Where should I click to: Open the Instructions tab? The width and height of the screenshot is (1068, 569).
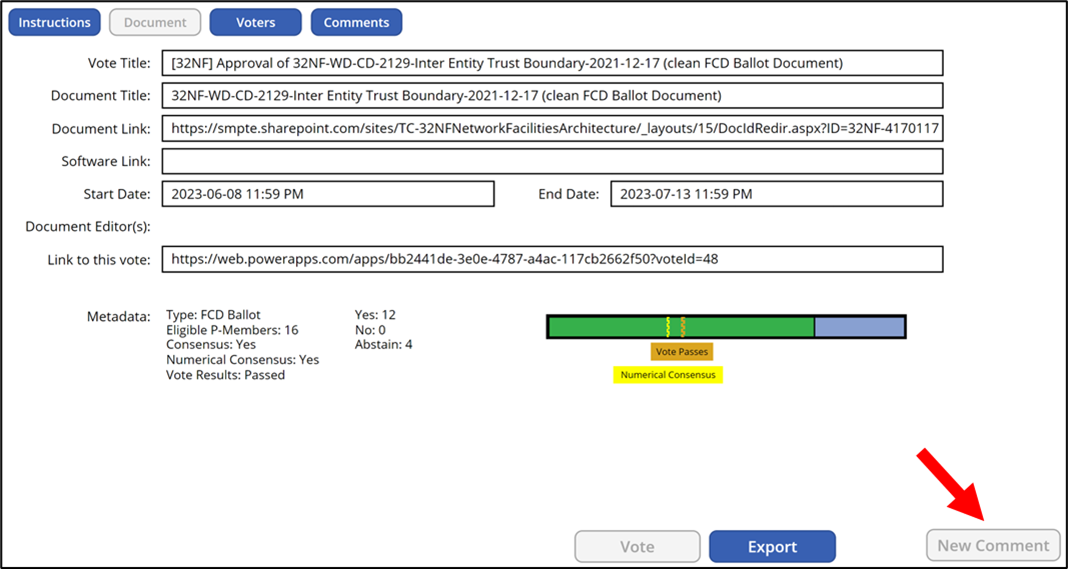pyautogui.click(x=54, y=22)
